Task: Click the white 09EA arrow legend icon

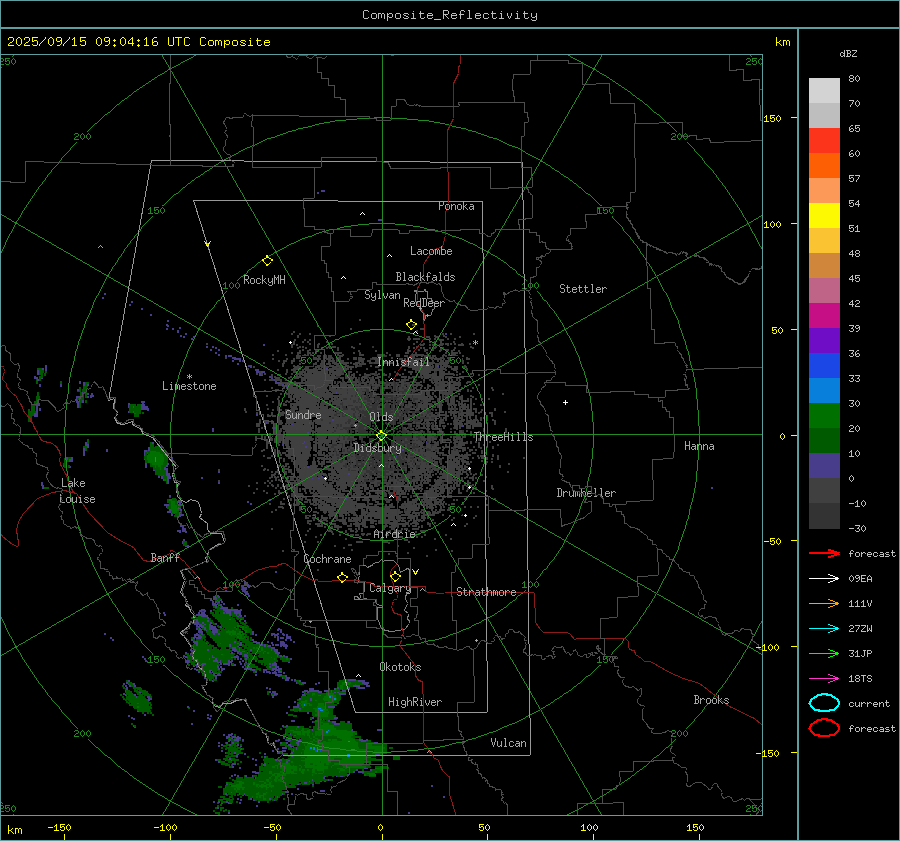Action: (824, 579)
